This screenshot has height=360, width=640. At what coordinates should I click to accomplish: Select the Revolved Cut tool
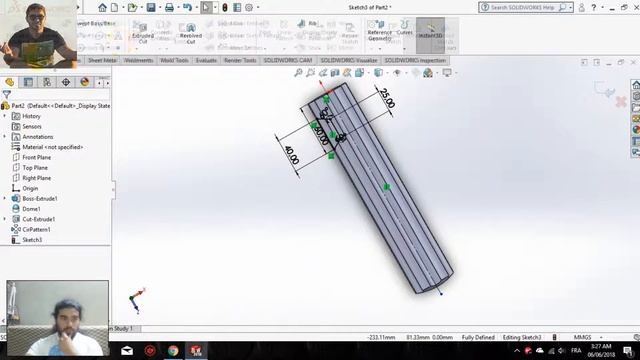coord(191,33)
